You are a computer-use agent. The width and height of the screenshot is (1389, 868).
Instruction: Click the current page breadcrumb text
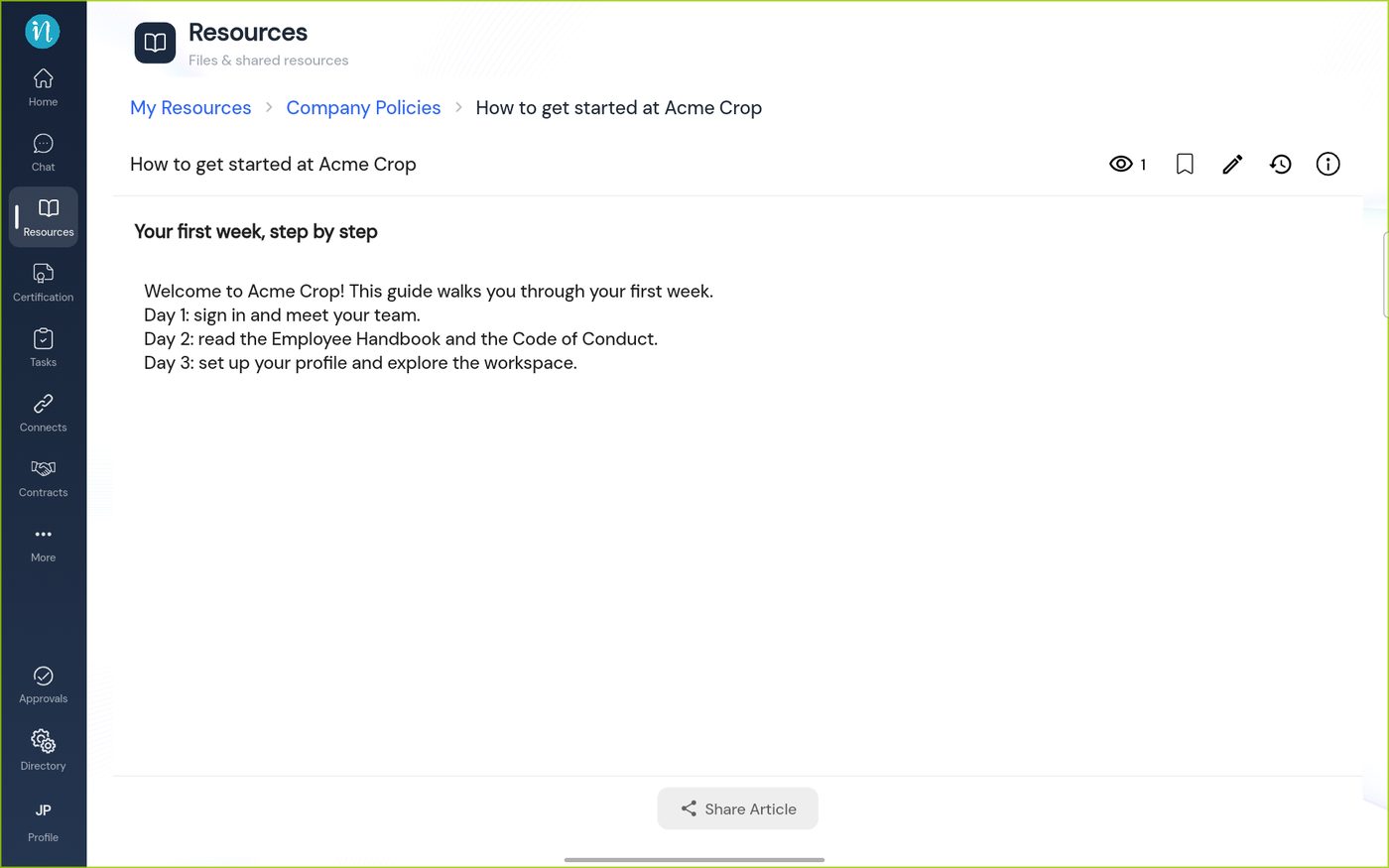(x=618, y=108)
